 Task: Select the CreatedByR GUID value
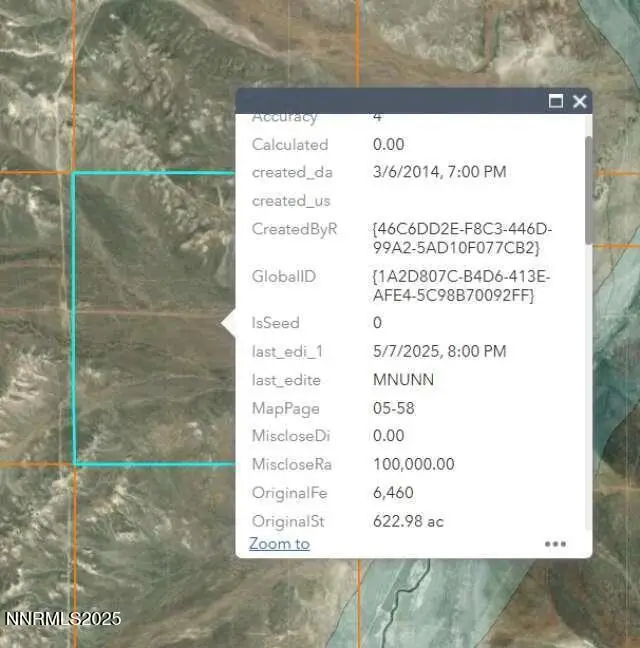pos(462,238)
